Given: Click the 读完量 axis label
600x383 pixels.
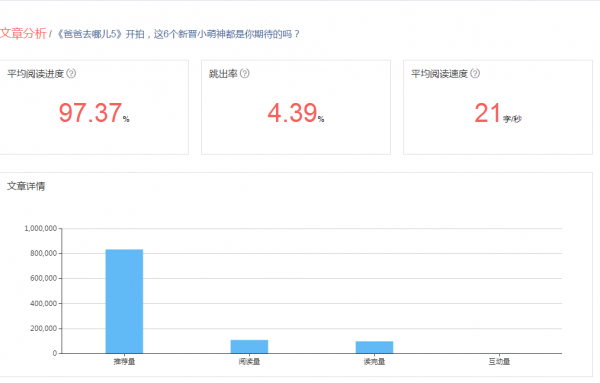Looking at the screenshot, I should pos(374,362).
